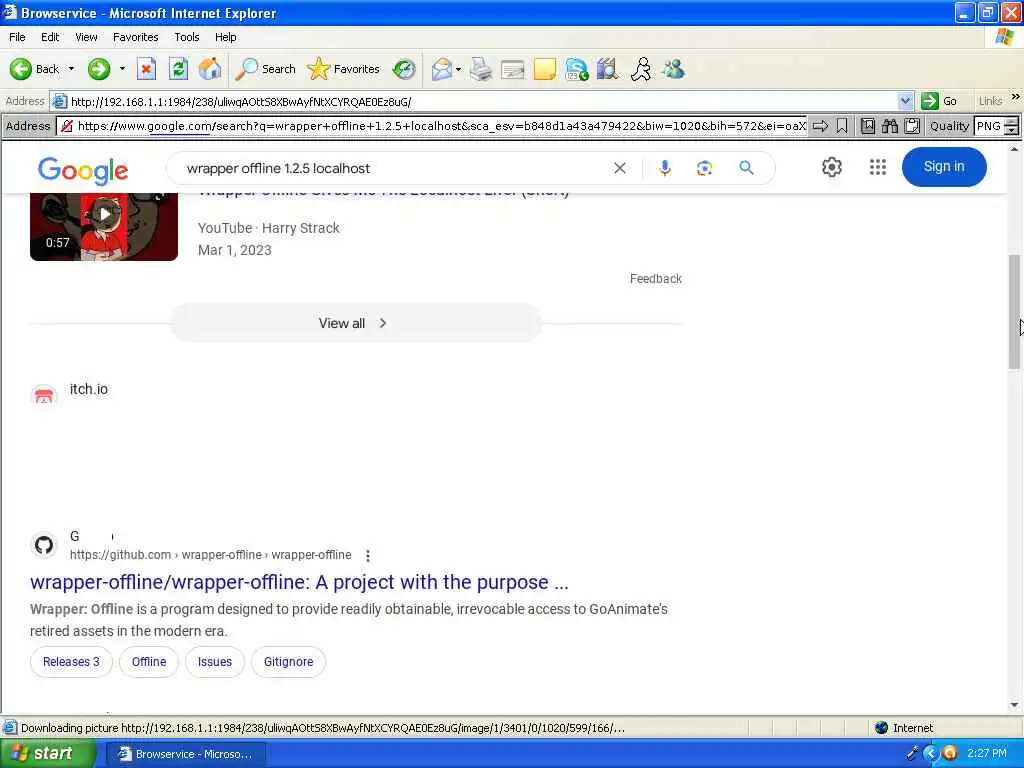The image size is (1024, 768).
Task: Click Browservice clipboard icon
Action: (912, 126)
